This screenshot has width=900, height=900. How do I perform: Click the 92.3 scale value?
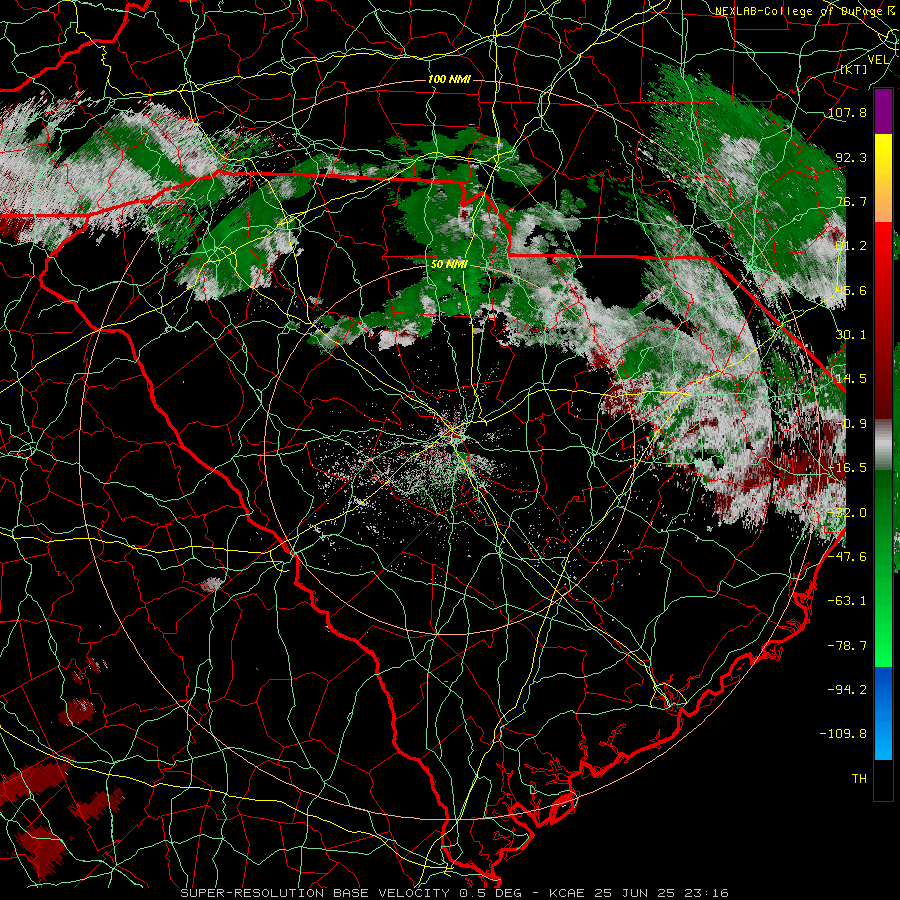(851, 157)
